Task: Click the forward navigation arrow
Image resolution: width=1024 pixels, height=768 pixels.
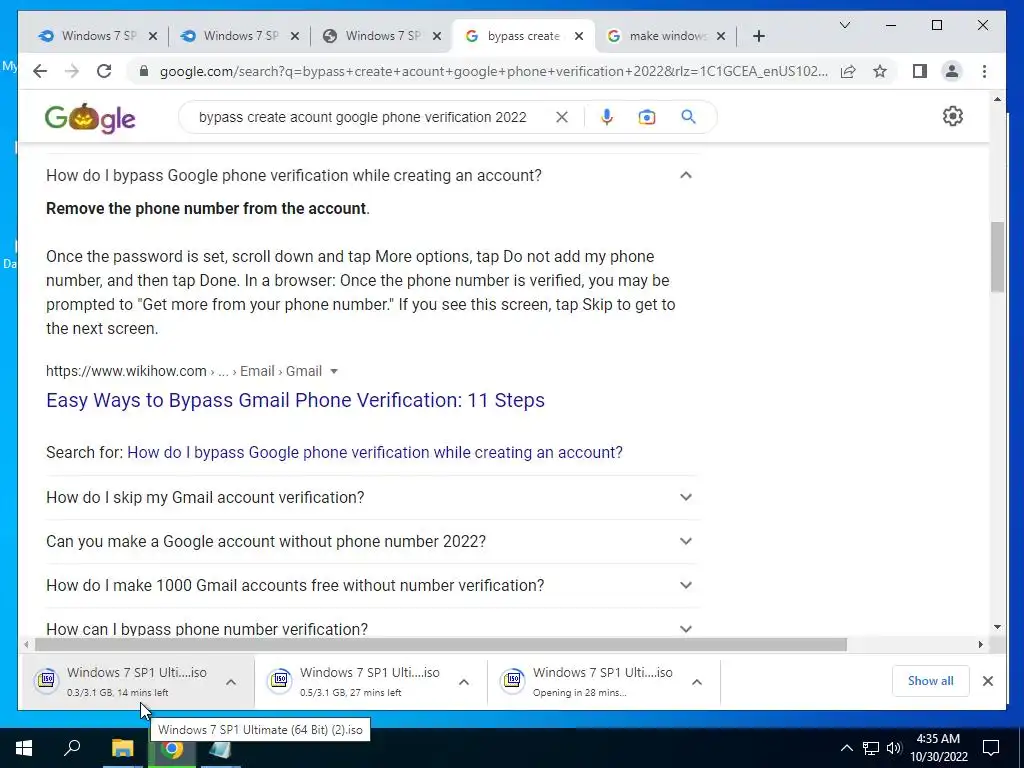Action: [x=72, y=71]
